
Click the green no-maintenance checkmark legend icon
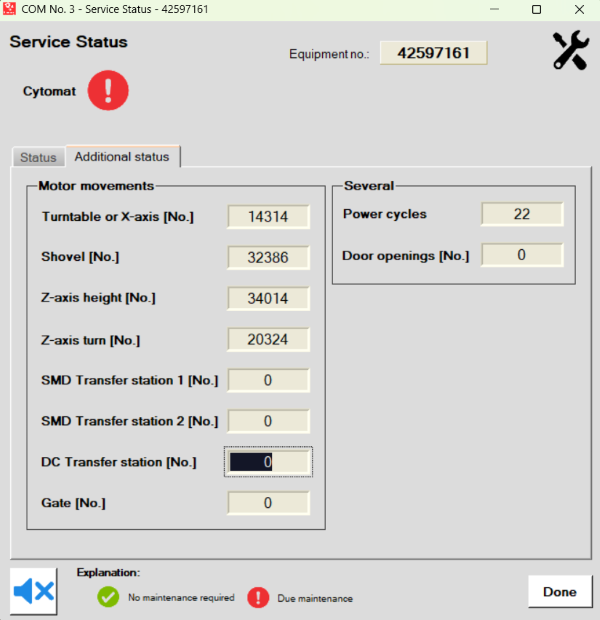pos(108,597)
